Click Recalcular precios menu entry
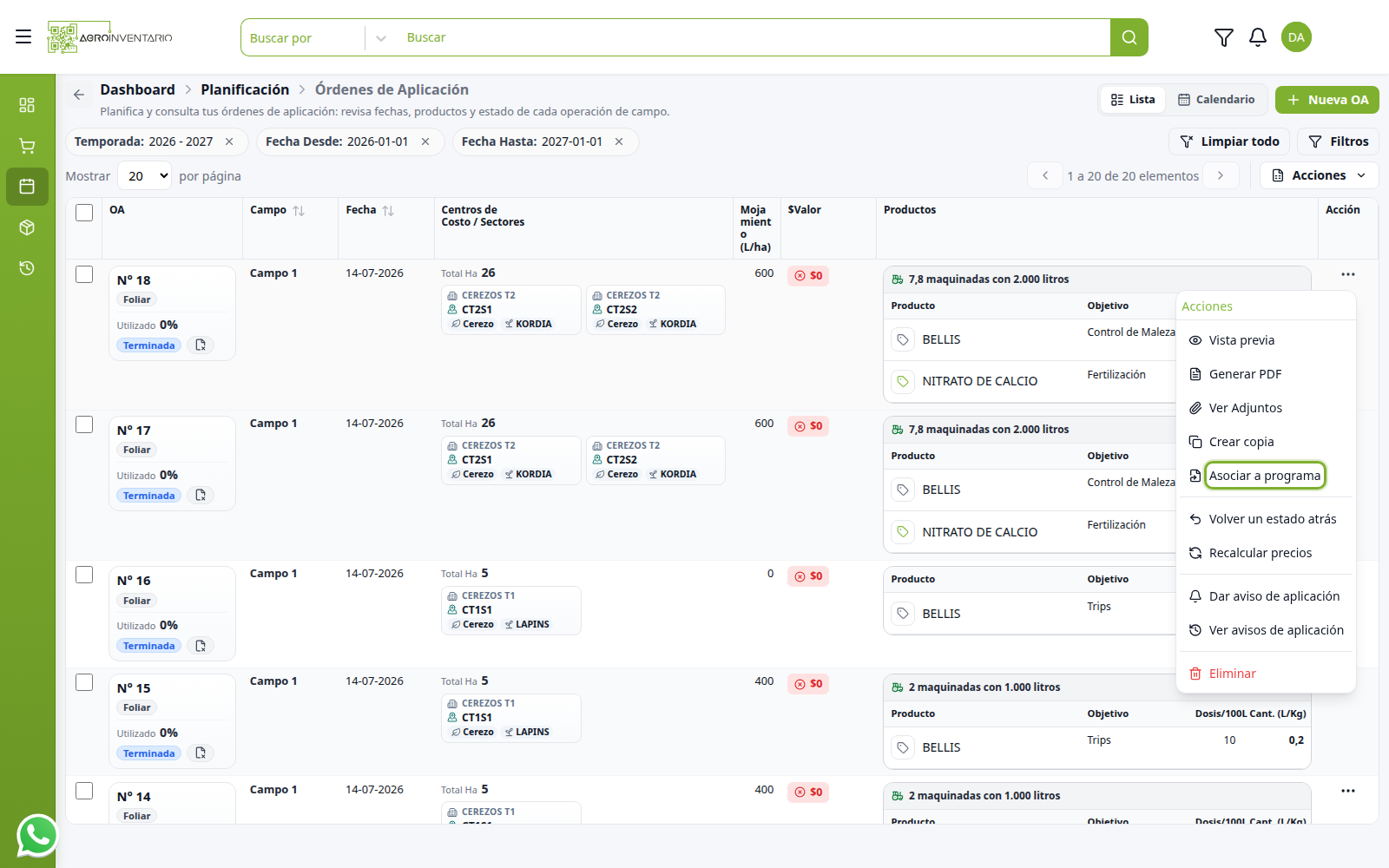 coord(1265,553)
